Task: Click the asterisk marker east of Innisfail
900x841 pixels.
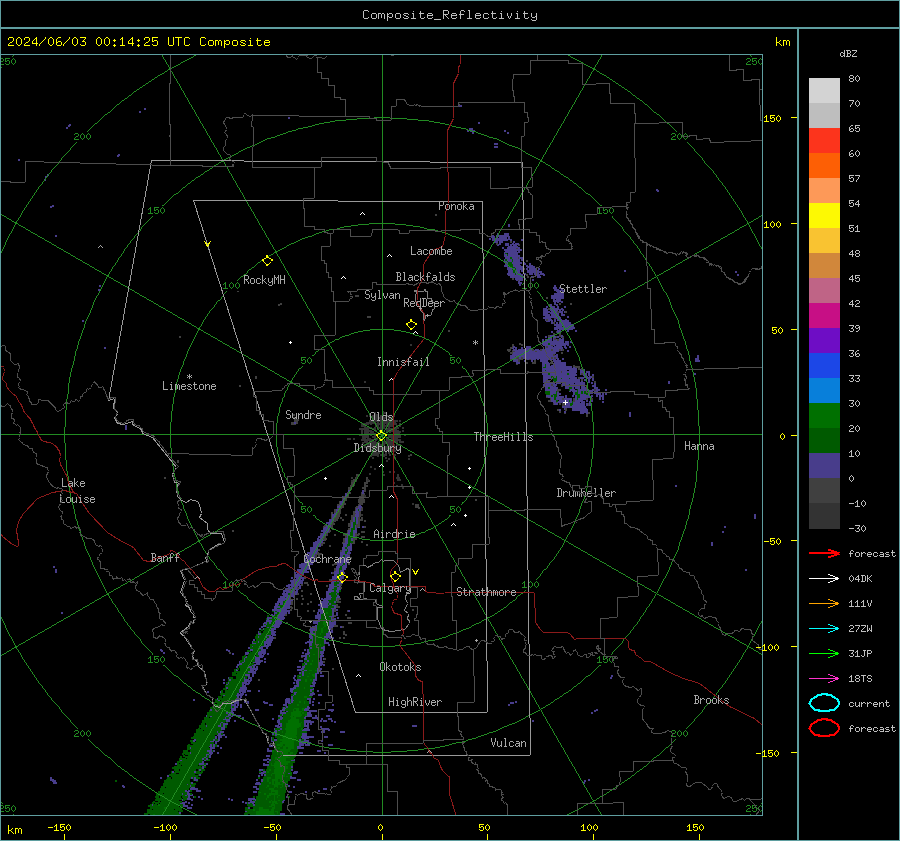Action: [x=475, y=343]
